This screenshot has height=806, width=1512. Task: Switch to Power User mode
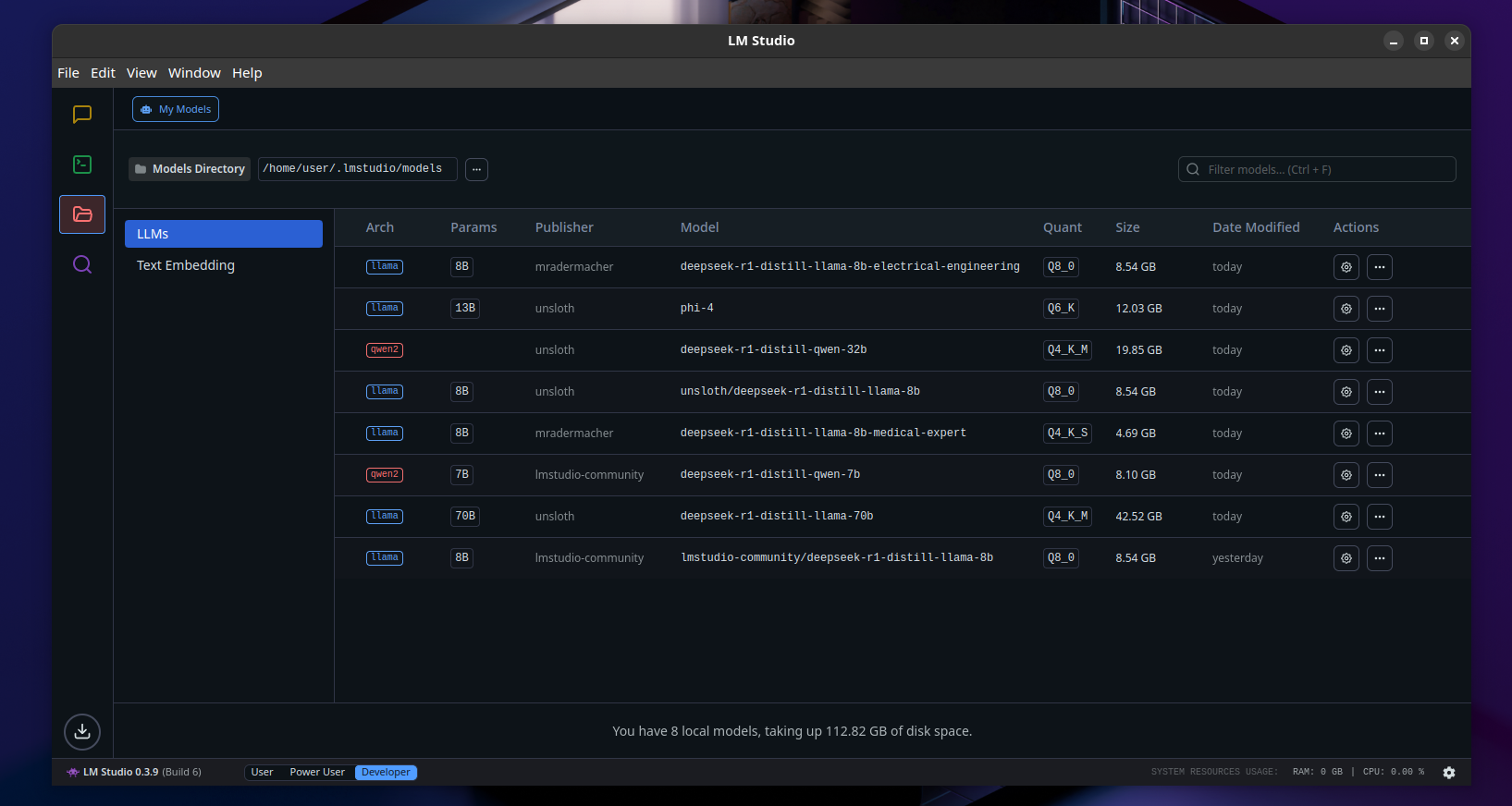tap(317, 773)
